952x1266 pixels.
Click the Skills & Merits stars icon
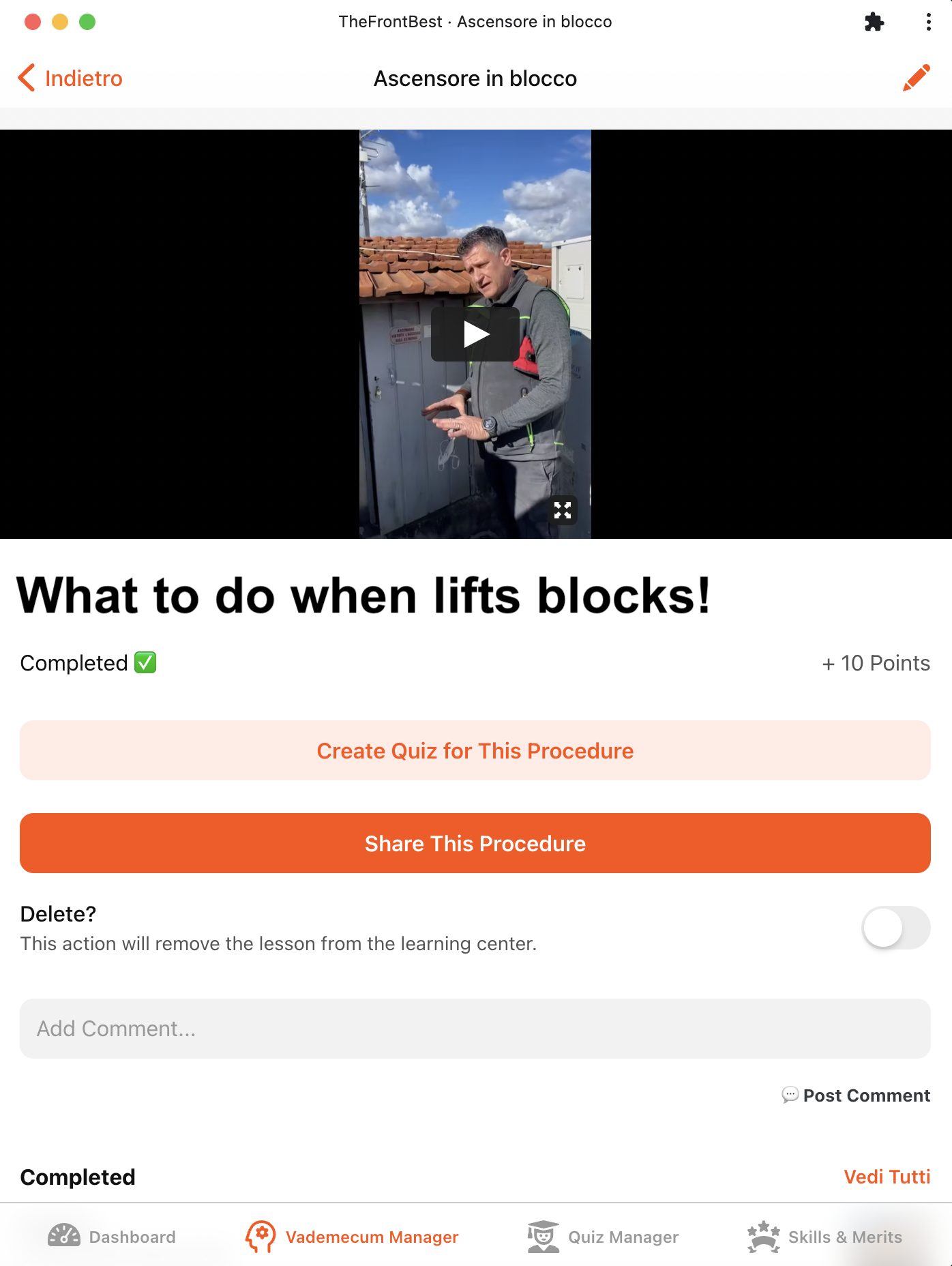coord(763,1237)
